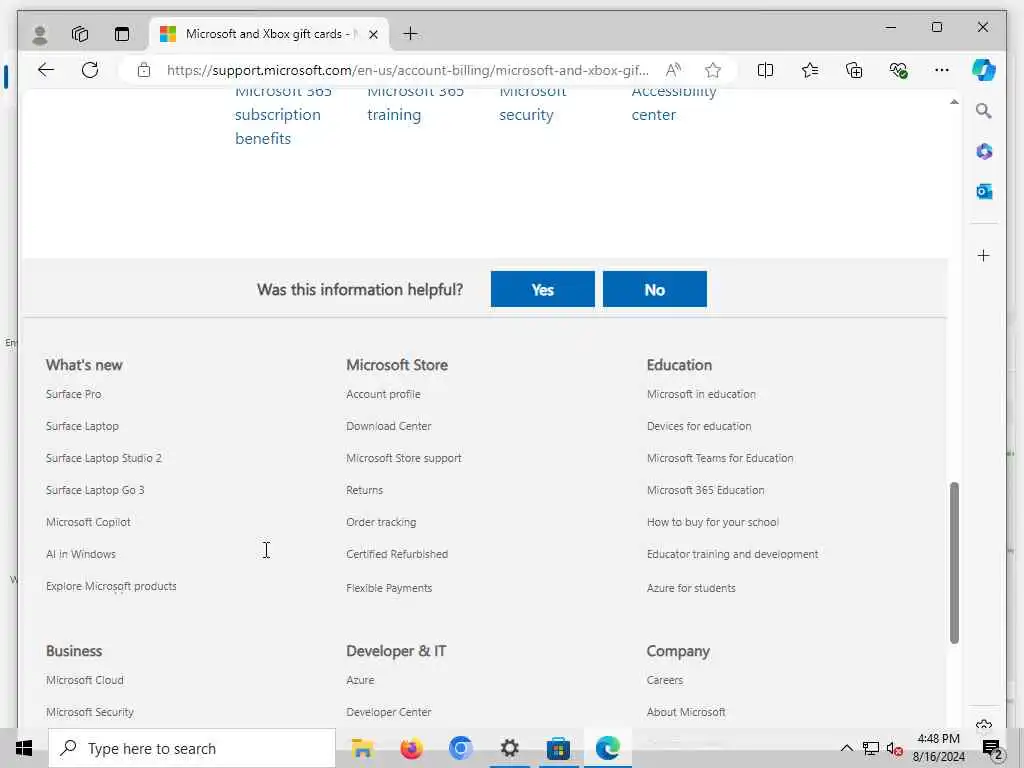Open Order tracking link

pos(381,522)
